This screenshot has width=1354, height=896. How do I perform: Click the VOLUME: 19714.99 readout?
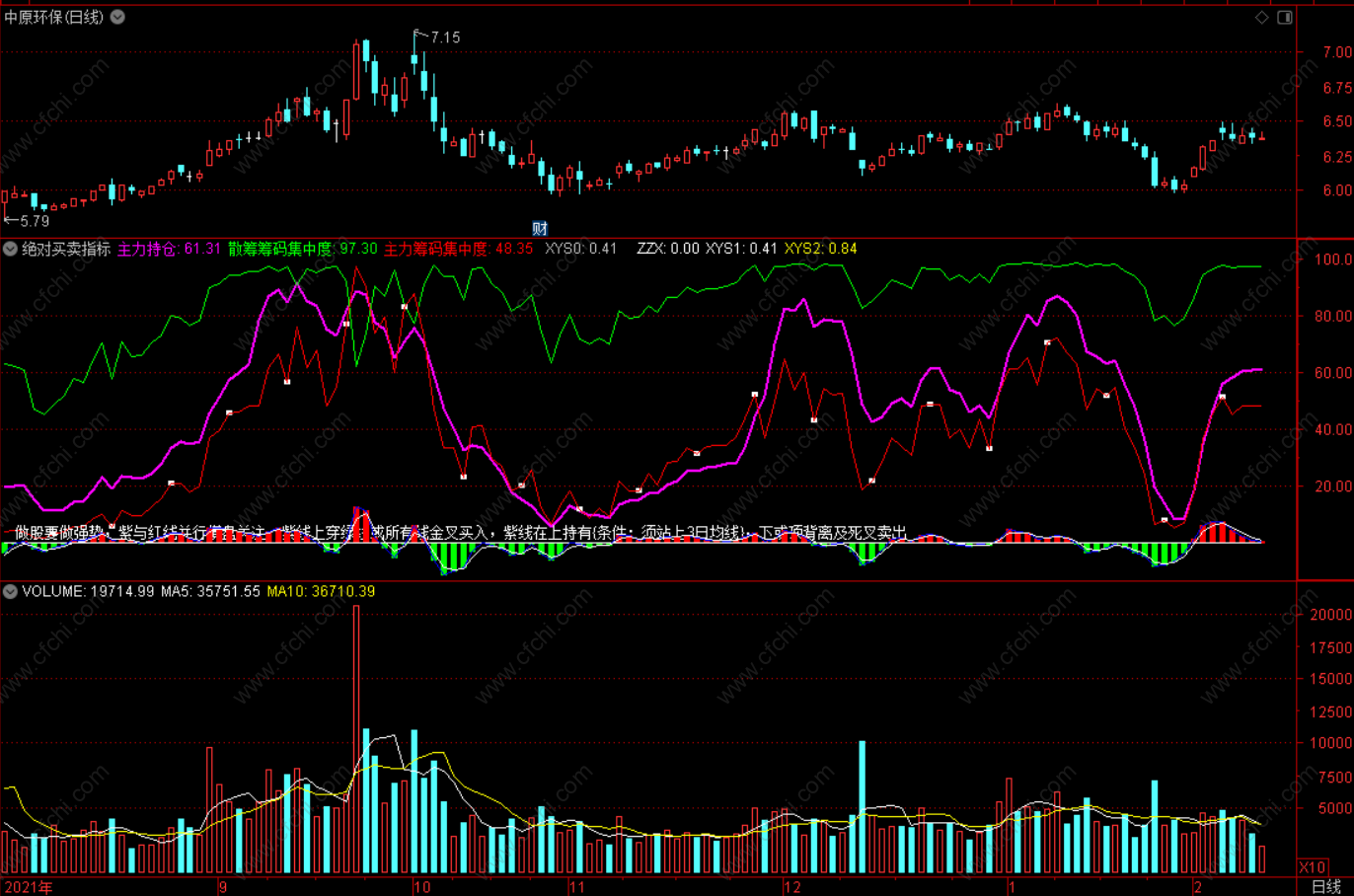pos(88,591)
